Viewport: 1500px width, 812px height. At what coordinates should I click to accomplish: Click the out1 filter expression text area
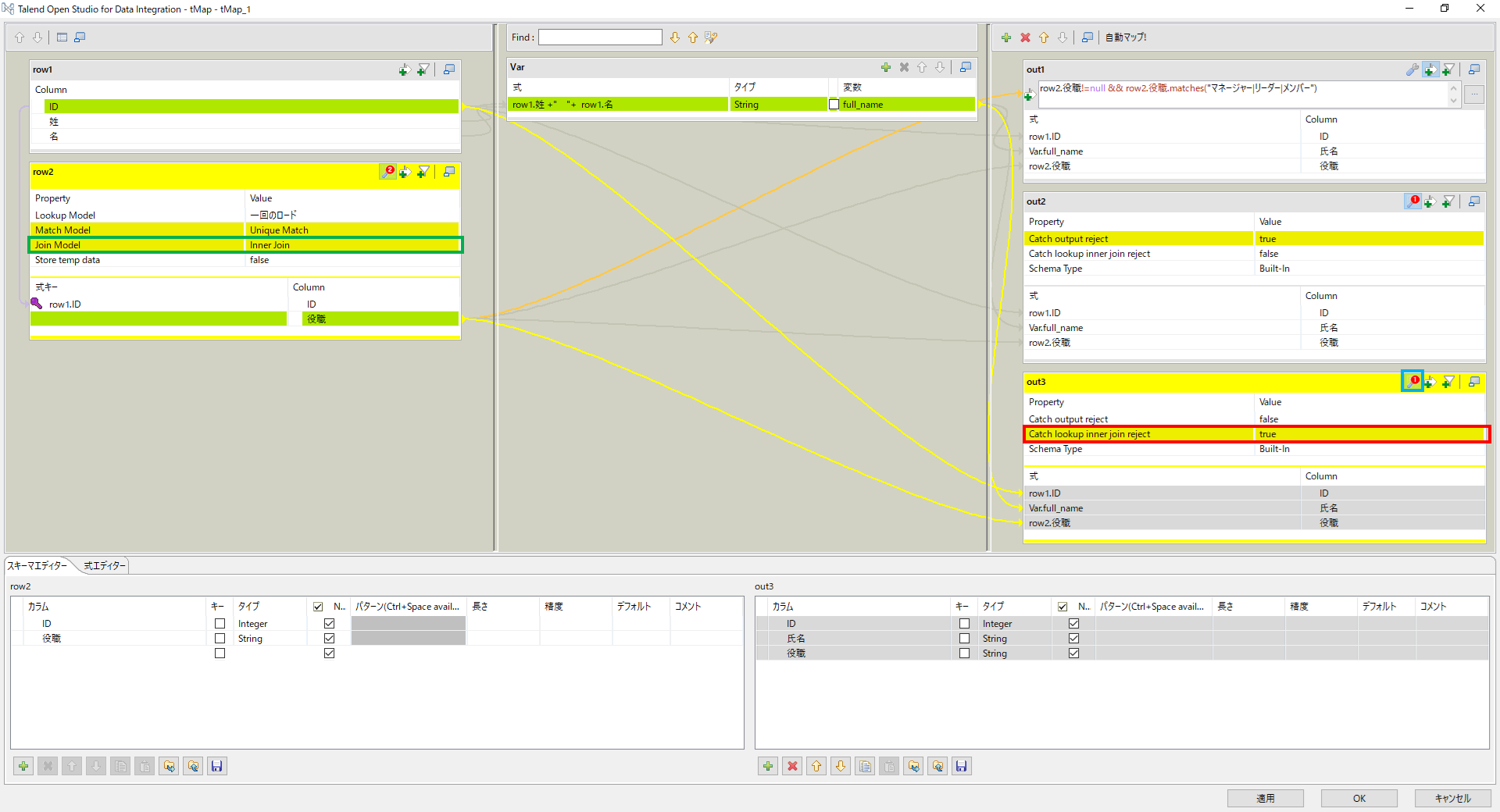click(x=1242, y=94)
